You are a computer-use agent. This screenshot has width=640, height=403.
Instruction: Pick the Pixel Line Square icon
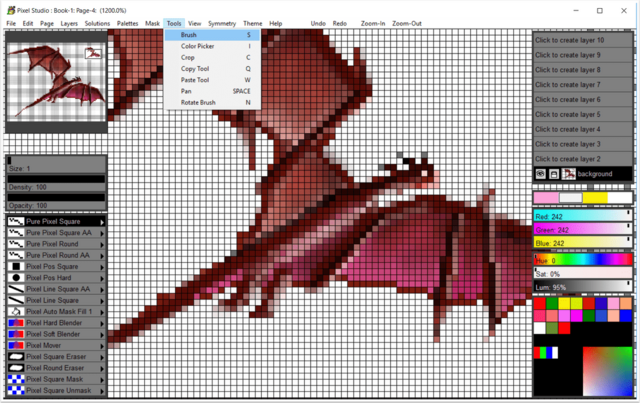16,301
